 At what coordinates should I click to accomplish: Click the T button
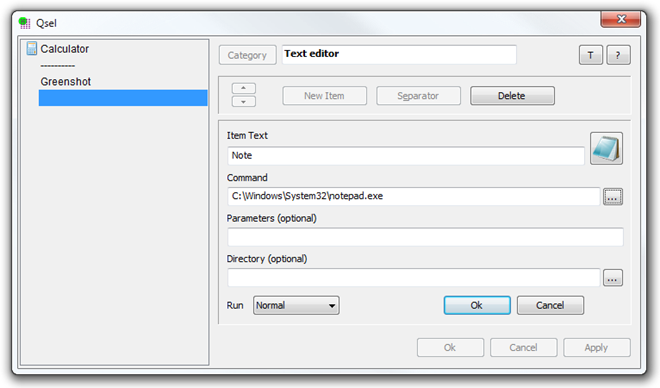coord(591,55)
